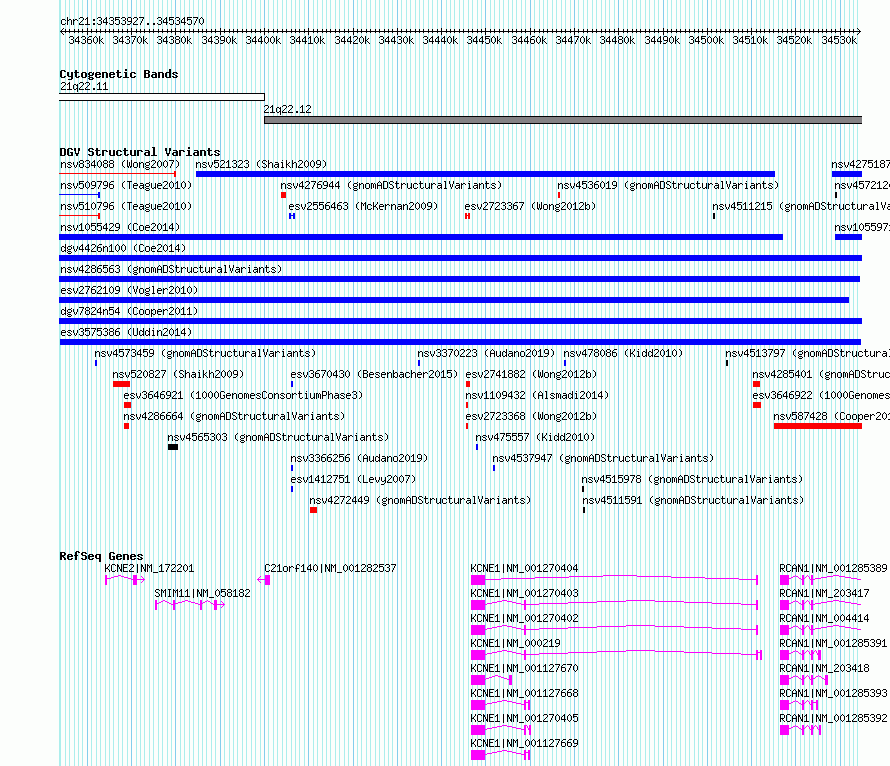Image resolution: width=890 pixels, height=766 pixels.
Task: Select the nsv4536019 gnomAD label
Action: tap(668, 185)
